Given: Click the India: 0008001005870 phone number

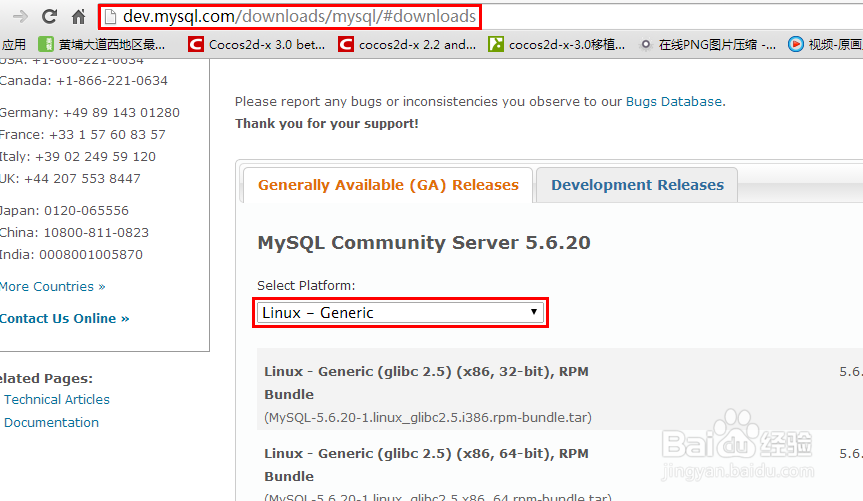Looking at the screenshot, I should [72, 254].
